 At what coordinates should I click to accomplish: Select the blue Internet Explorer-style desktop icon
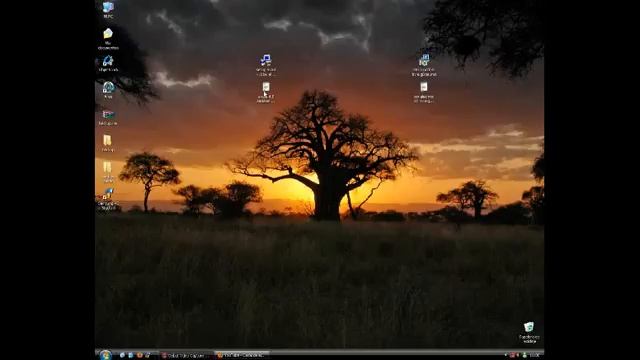(108, 64)
